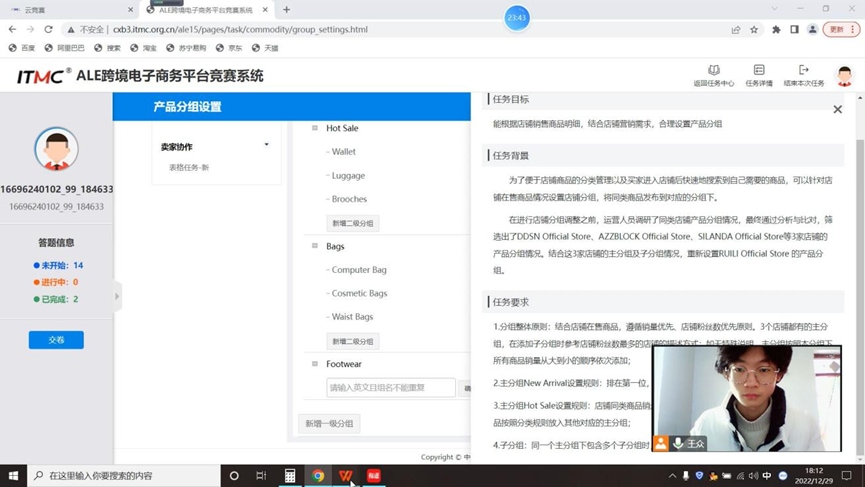
Task: Open the Windows Start menu
Action: coord(13,475)
